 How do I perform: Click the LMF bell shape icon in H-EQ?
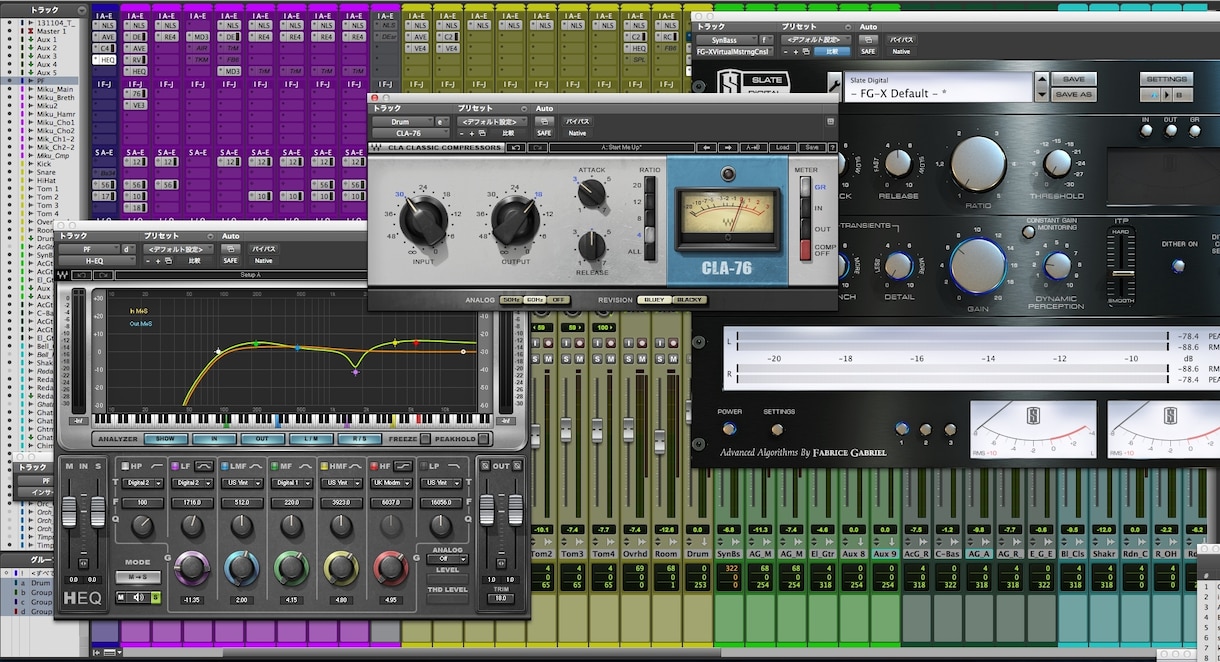pos(254,466)
